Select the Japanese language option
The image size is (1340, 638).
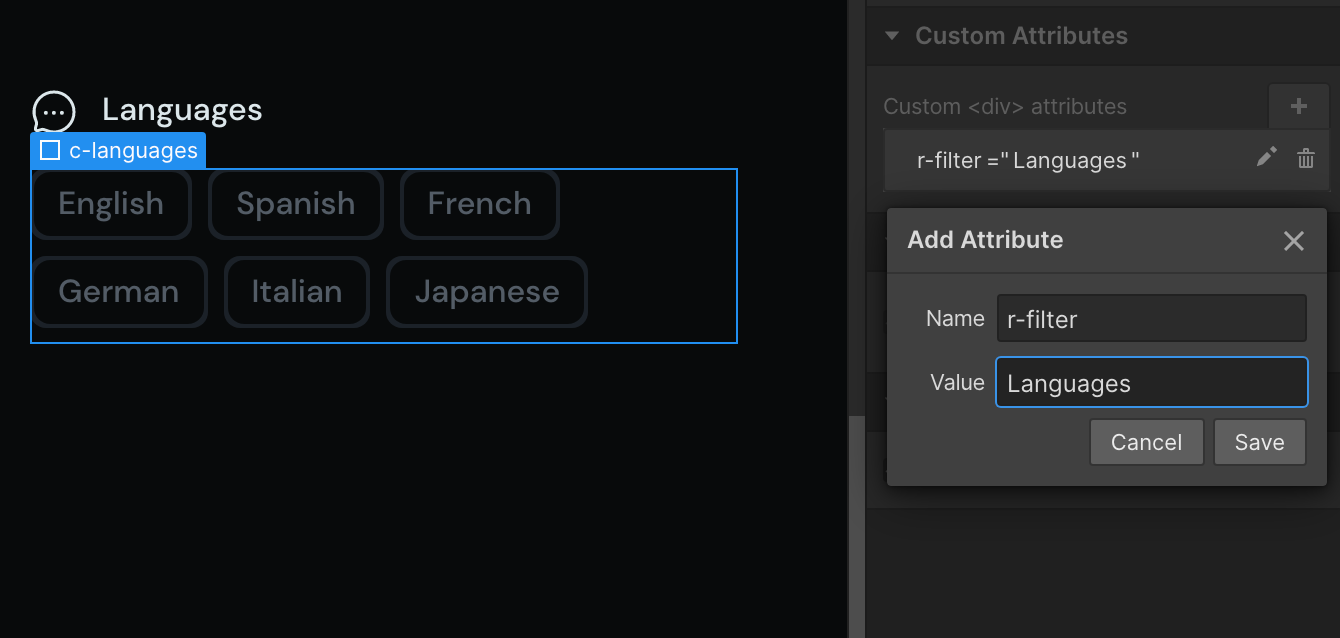(486, 292)
